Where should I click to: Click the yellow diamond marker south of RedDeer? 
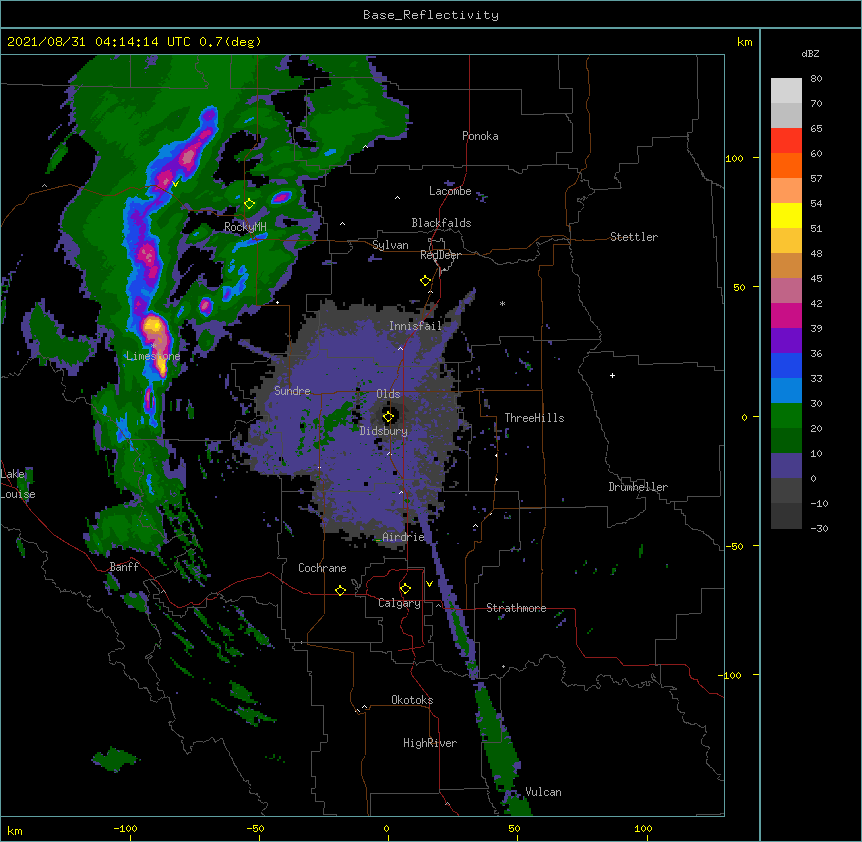coord(426,281)
